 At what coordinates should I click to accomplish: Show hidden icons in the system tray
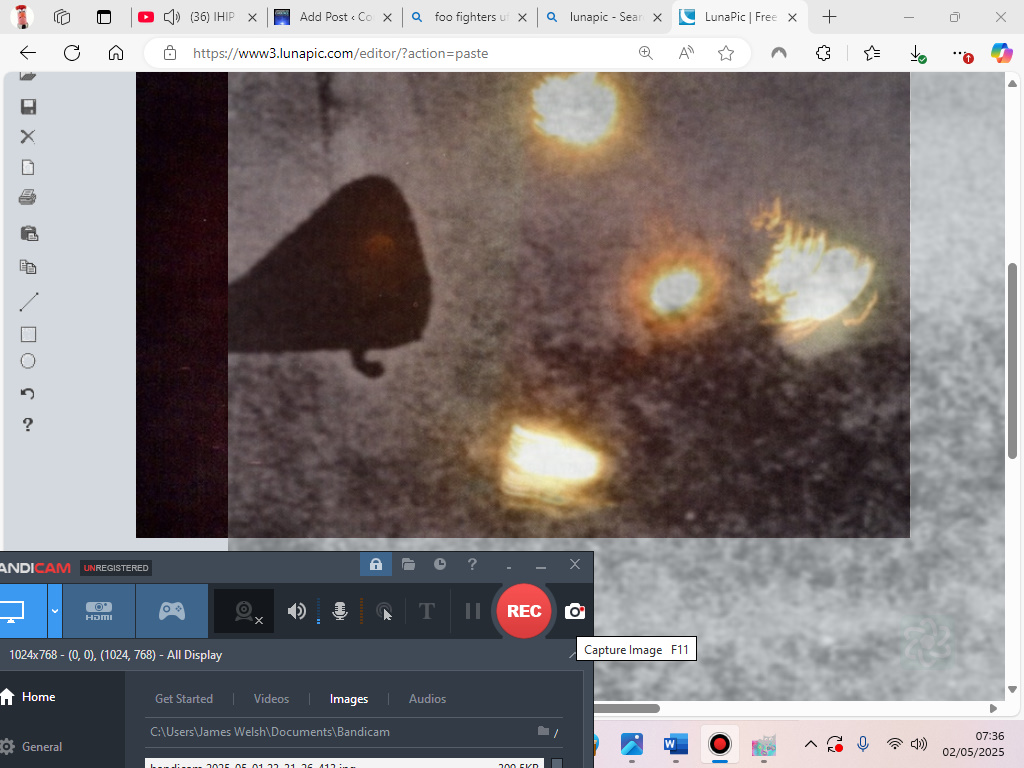(x=811, y=744)
